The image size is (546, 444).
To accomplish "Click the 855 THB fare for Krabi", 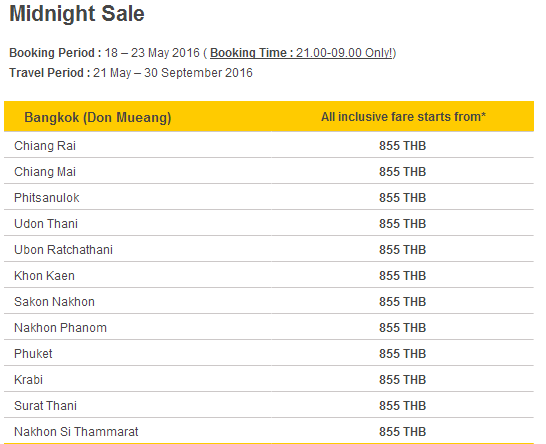I will [x=403, y=380].
